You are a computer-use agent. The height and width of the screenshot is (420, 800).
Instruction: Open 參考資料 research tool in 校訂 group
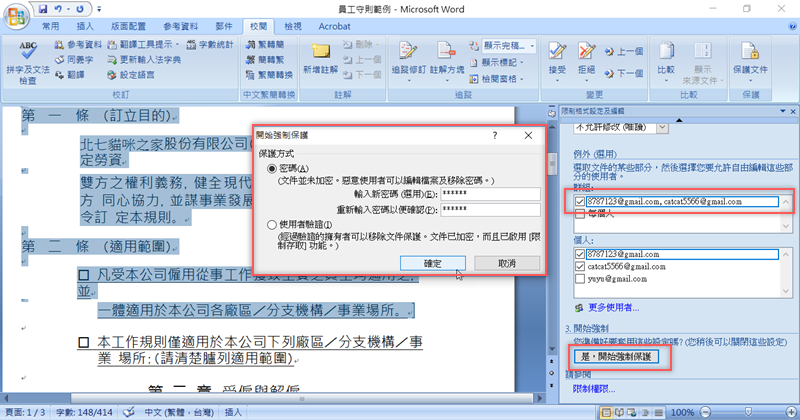(x=78, y=45)
